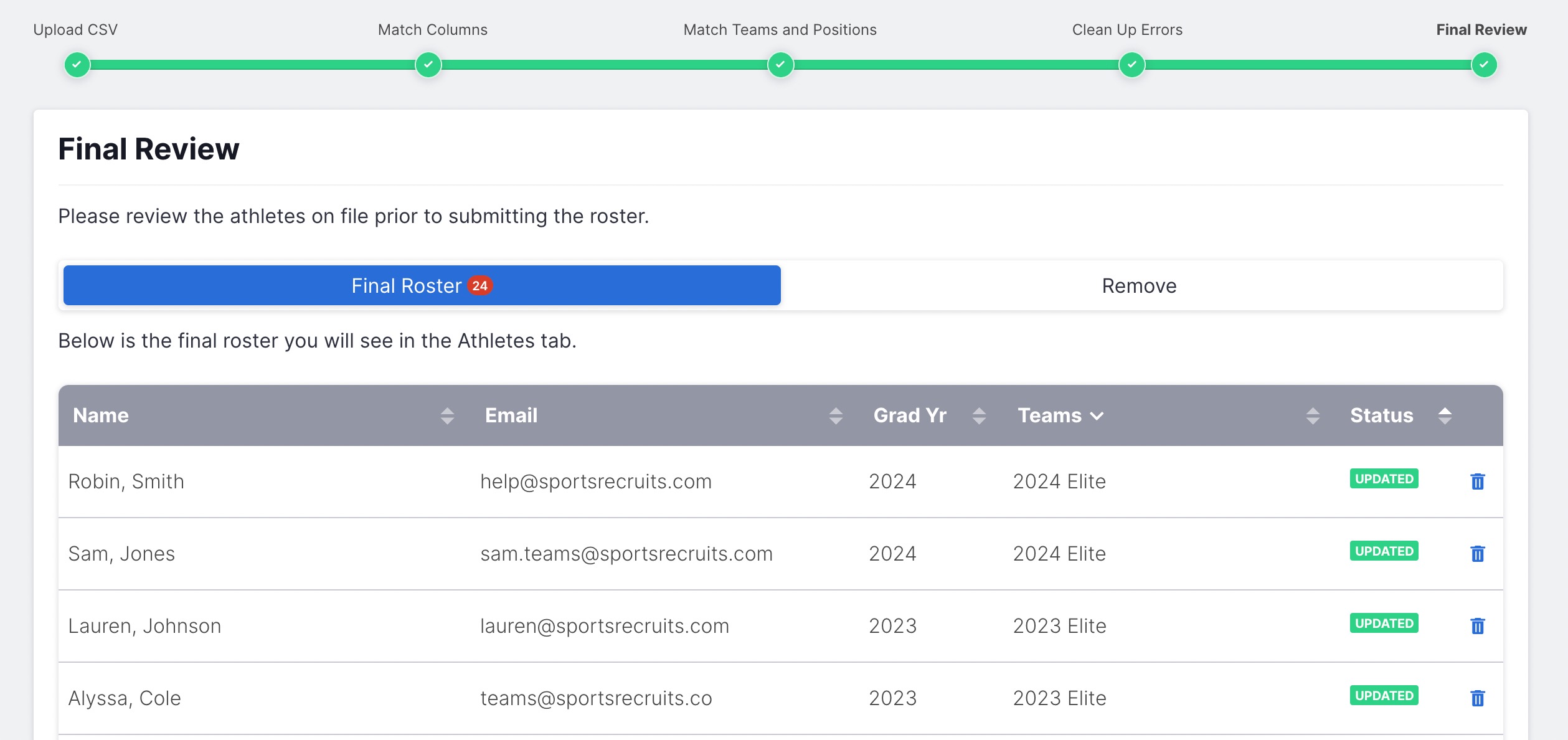Click the Match Columns step checkmark
Viewport: 1568px width, 740px height.
coord(428,65)
